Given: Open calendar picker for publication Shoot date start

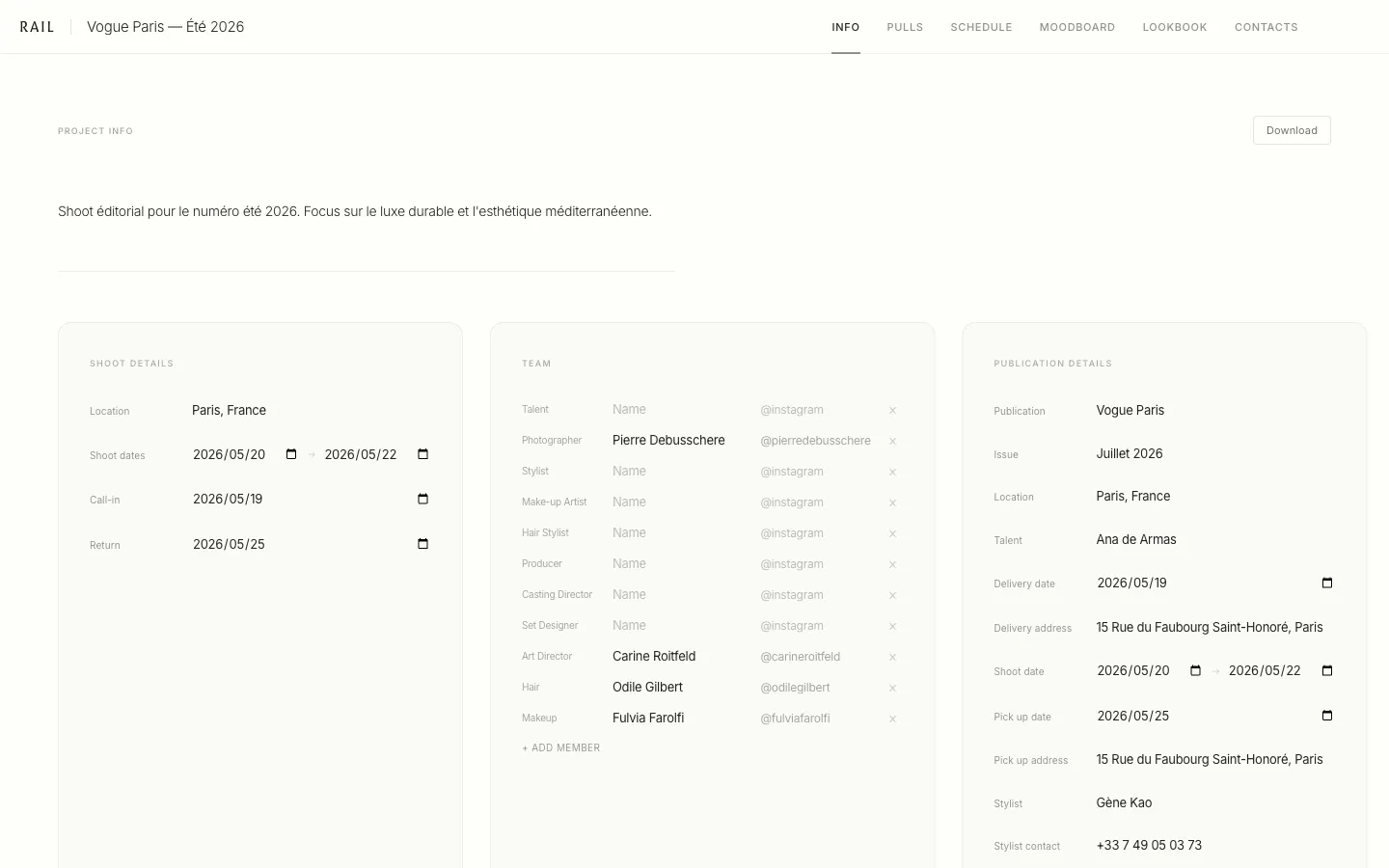Looking at the screenshot, I should [1195, 670].
